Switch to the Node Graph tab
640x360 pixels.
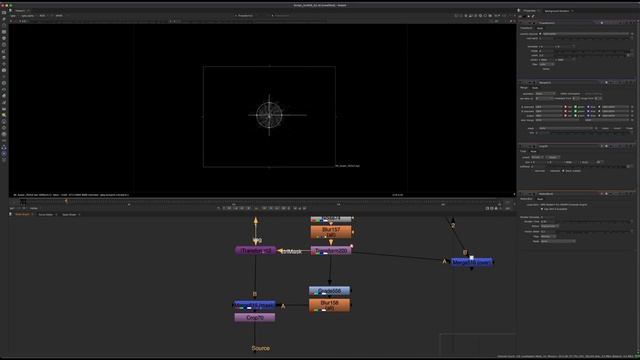point(22,214)
